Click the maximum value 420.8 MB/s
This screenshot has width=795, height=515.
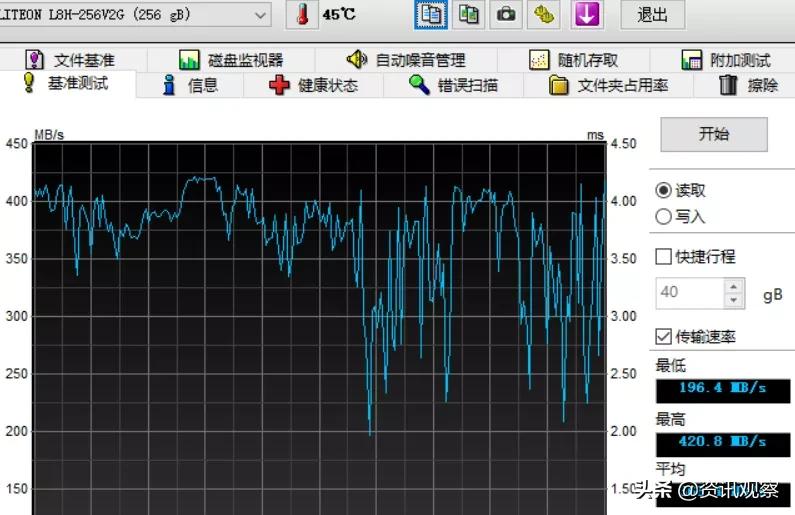click(723, 443)
